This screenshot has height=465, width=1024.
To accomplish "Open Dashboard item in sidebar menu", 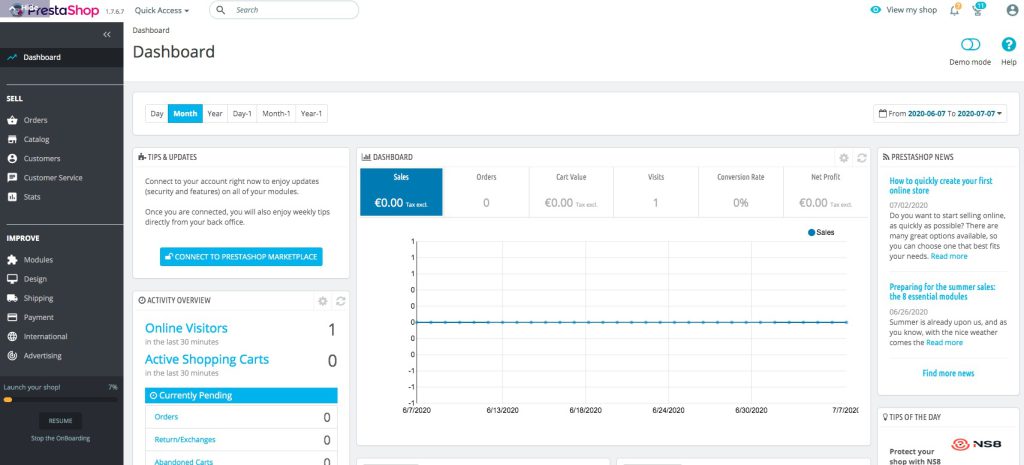I will coord(61,57).
